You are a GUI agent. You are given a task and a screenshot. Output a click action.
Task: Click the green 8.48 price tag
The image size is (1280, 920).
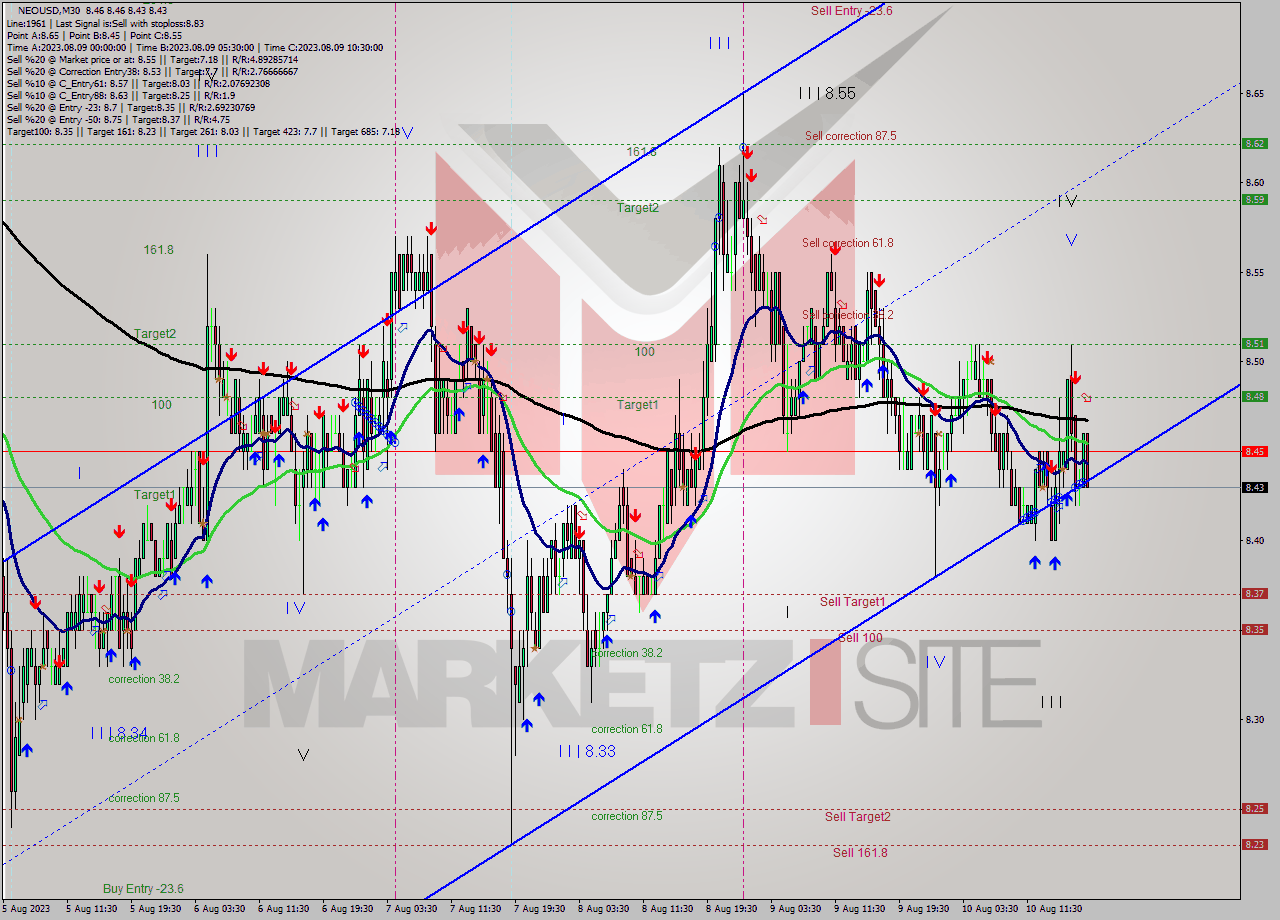pyautogui.click(x=1254, y=397)
